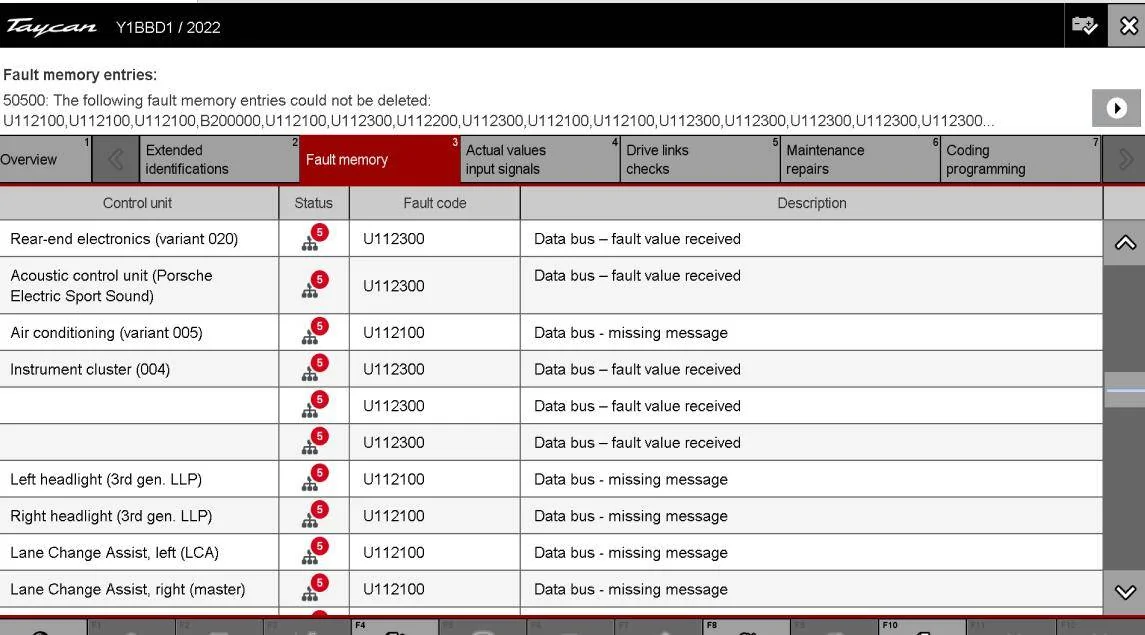Viewport: 1145px width, 635px height.
Task: Select the Lane Change Assist, right (master) entry
Action: 128,589
